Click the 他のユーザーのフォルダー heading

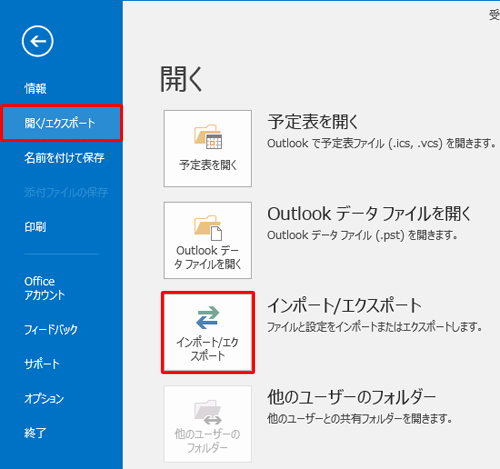click(x=352, y=397)
